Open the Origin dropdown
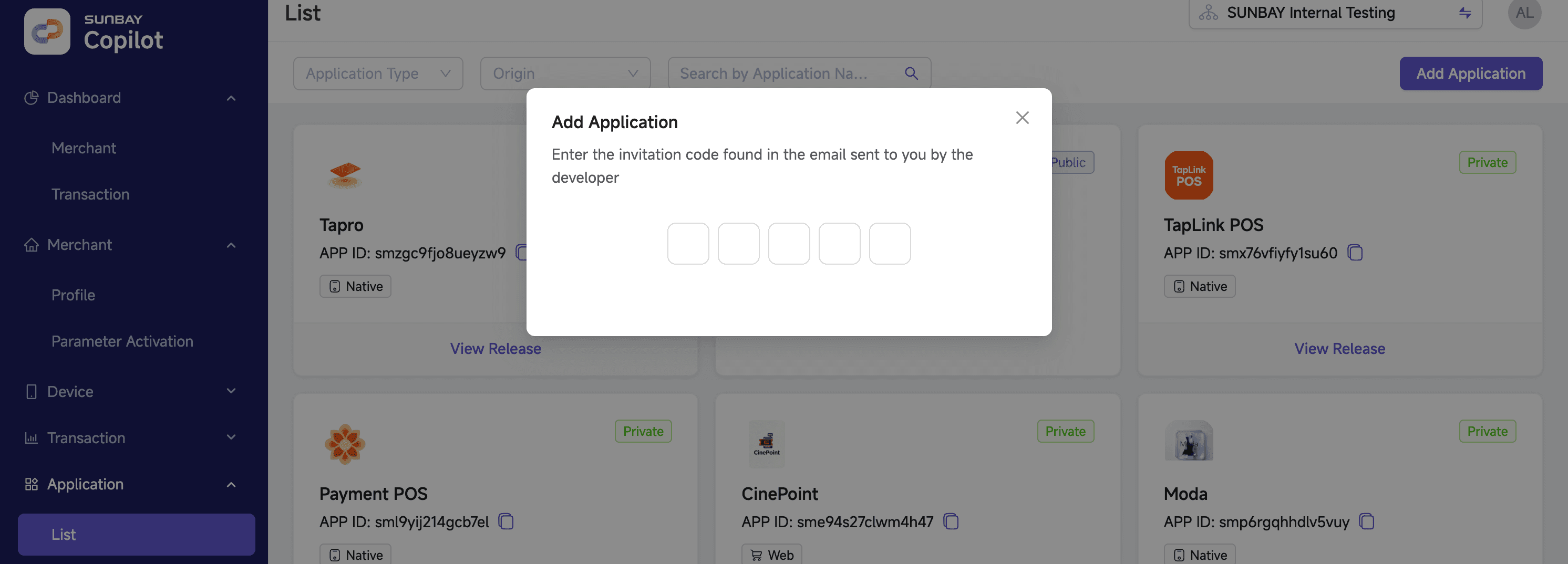The width and height of the screenshot is (1568, 564). pos(565,74)
